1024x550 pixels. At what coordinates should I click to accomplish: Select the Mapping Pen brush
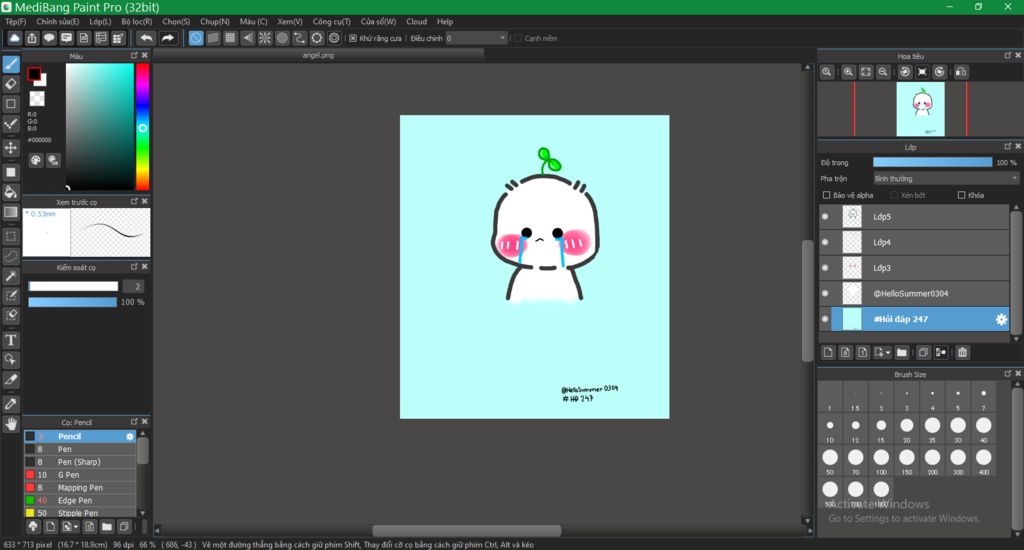(80, 488)
